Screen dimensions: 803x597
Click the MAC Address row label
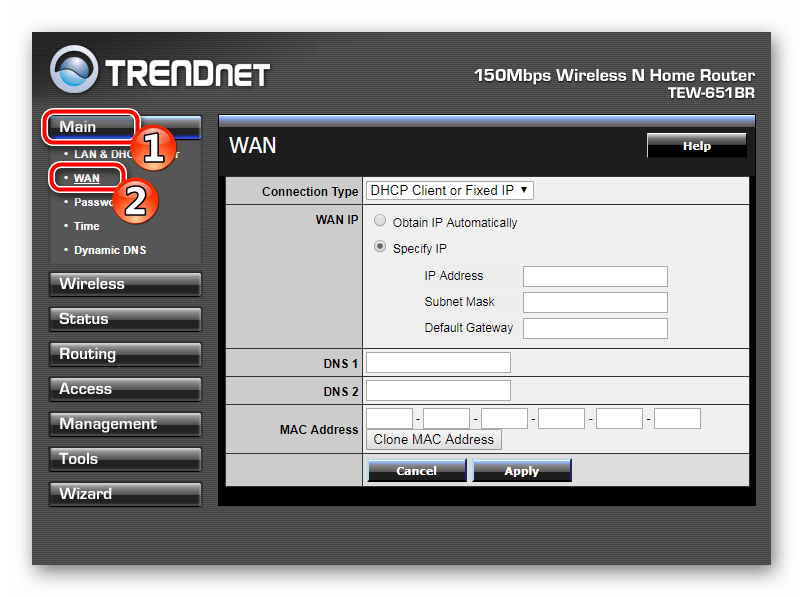click(x=319, y=430)
